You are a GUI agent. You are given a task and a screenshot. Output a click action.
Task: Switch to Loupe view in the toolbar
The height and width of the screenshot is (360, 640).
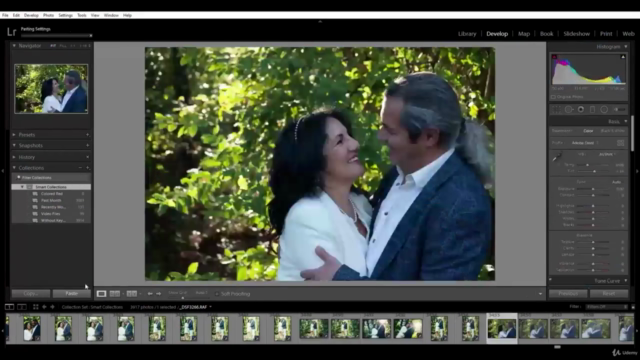(x=101, y=293)
